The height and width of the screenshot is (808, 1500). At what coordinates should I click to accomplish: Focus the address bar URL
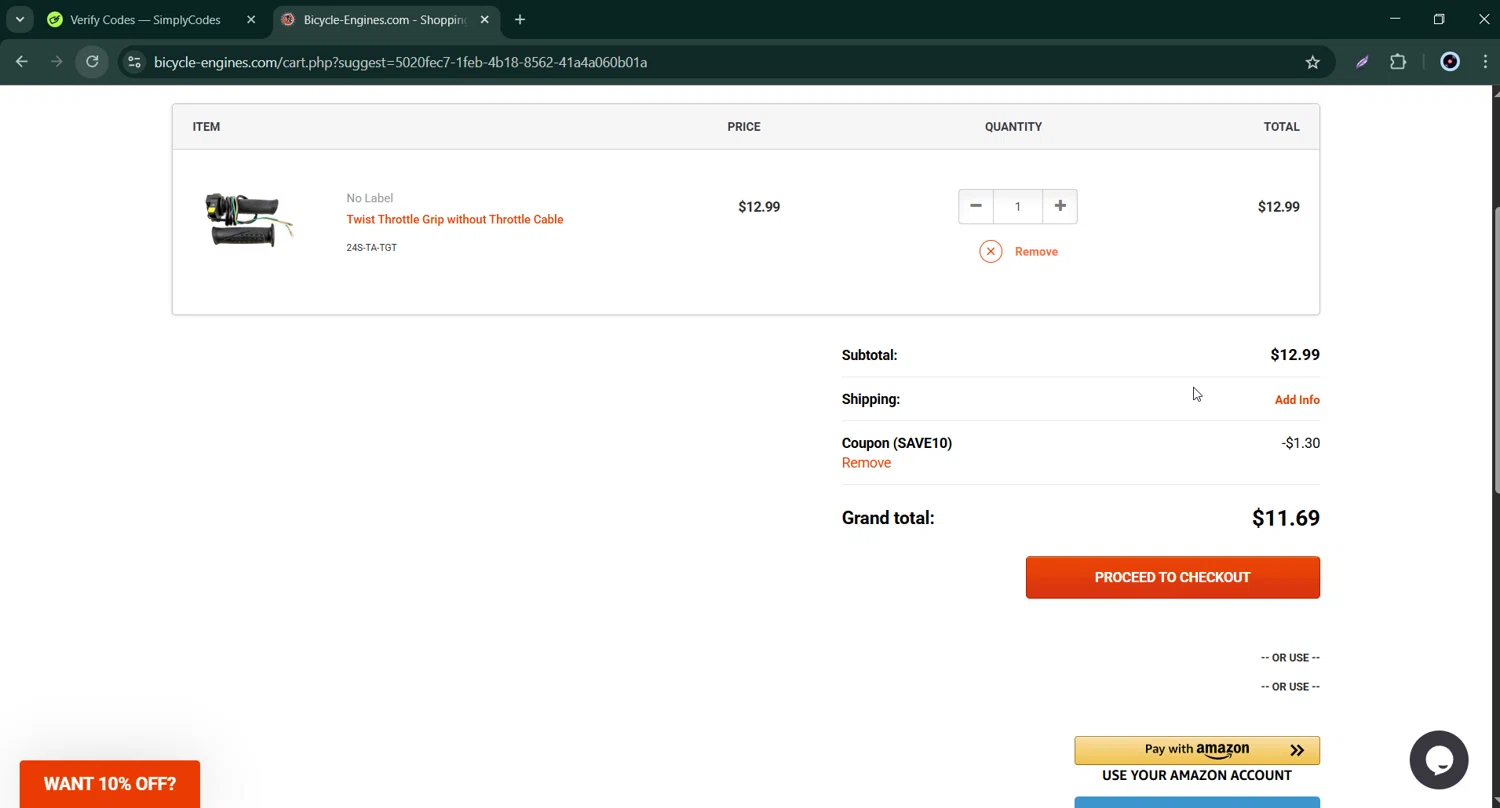pyautogui.click(x=400, y=62)
